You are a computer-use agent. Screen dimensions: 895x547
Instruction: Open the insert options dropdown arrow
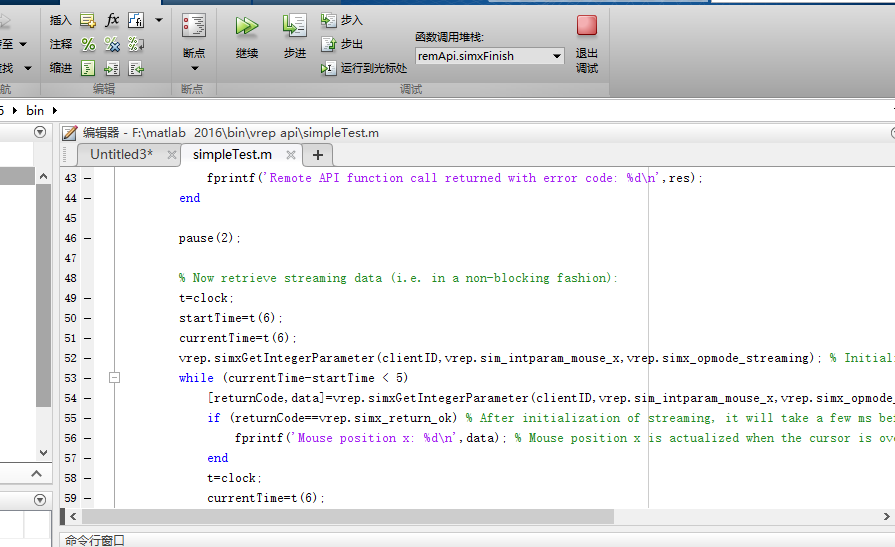pos(159,21)
